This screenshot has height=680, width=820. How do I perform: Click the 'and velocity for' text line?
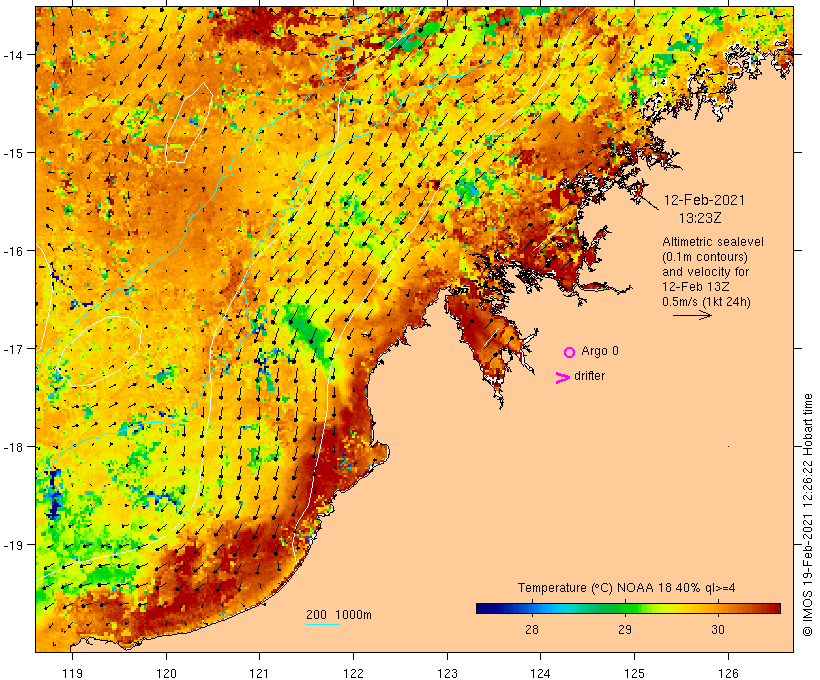click(705, 271)
